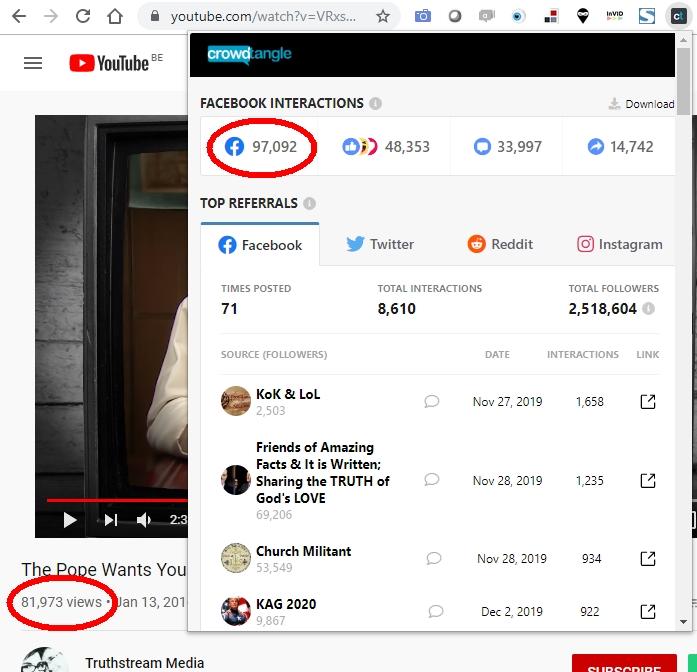This screenshot has width=697, height=672.
Task: Click the comments count 33,997
Action: [508, 146]
